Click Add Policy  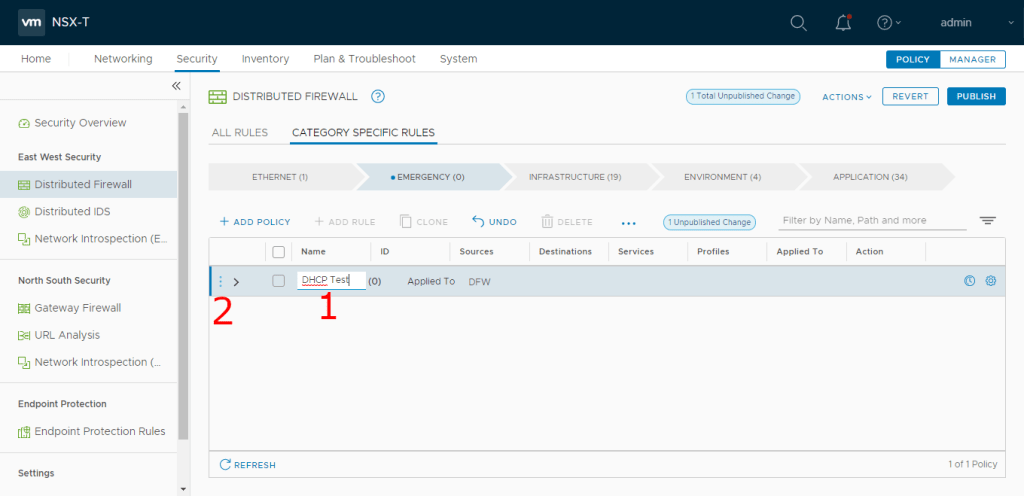point(254,222)
